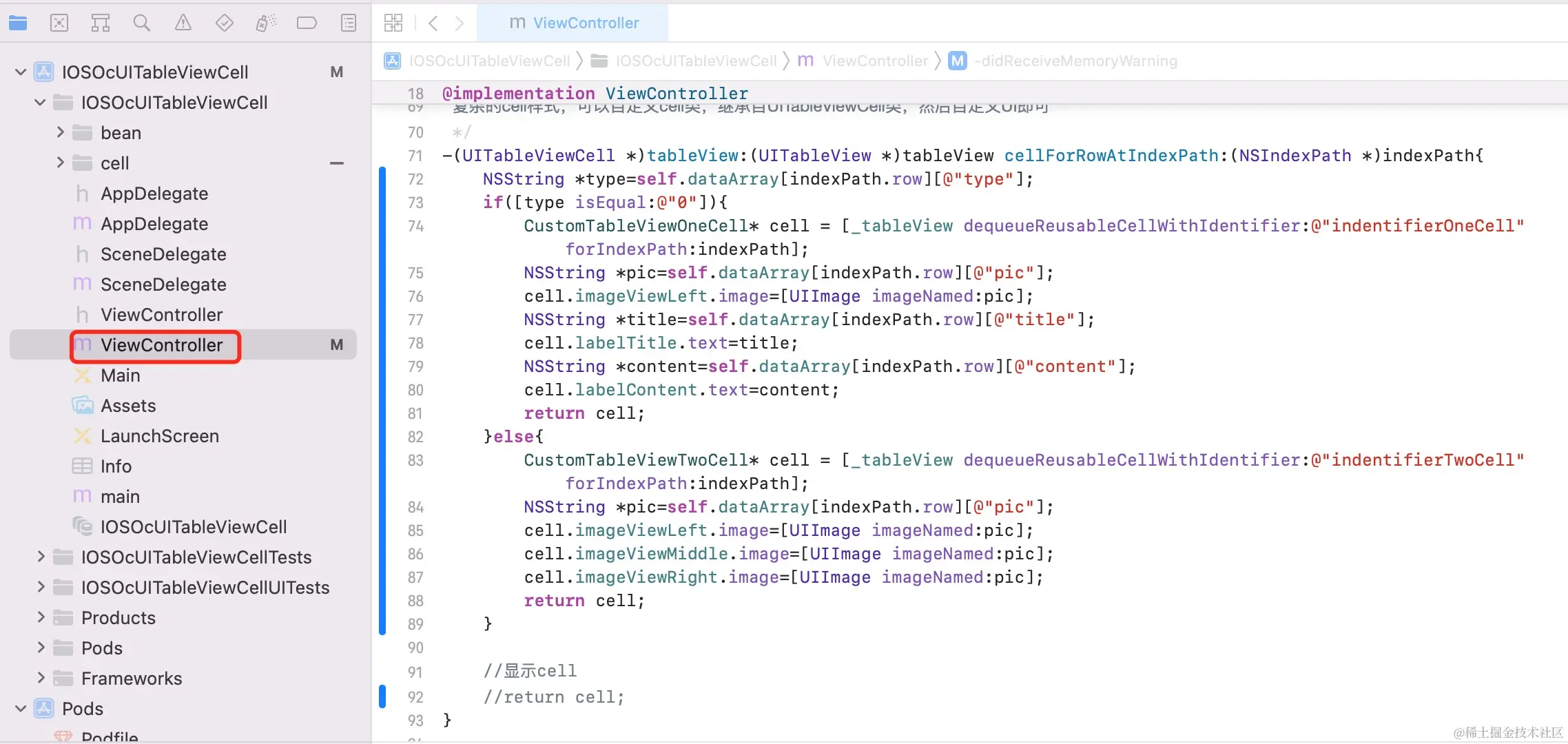Open the Source Control navigator
Image resolution: width=1568 pixels, height=744 pixels.
59,23
